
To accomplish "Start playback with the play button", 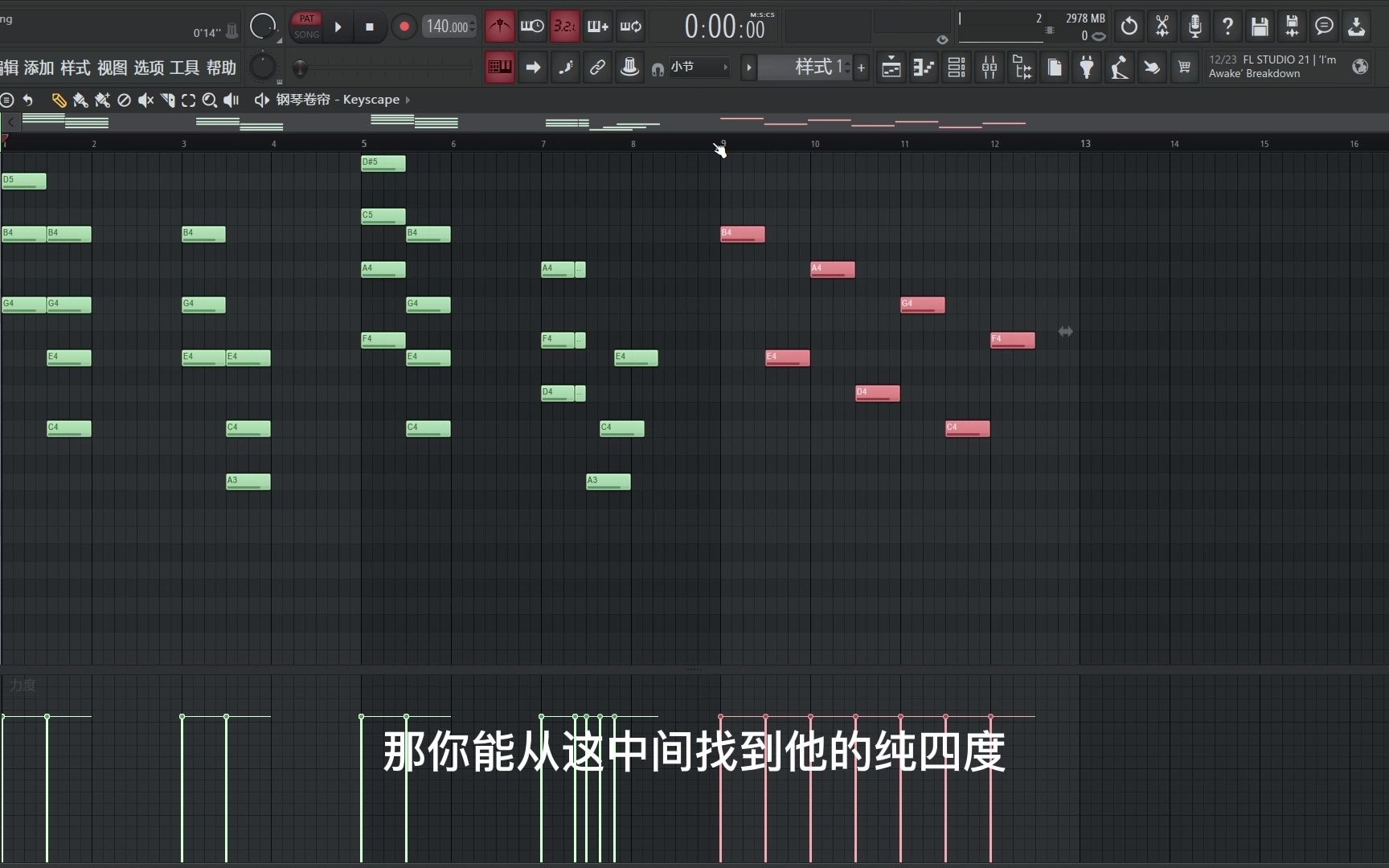I will coord(338,27).
